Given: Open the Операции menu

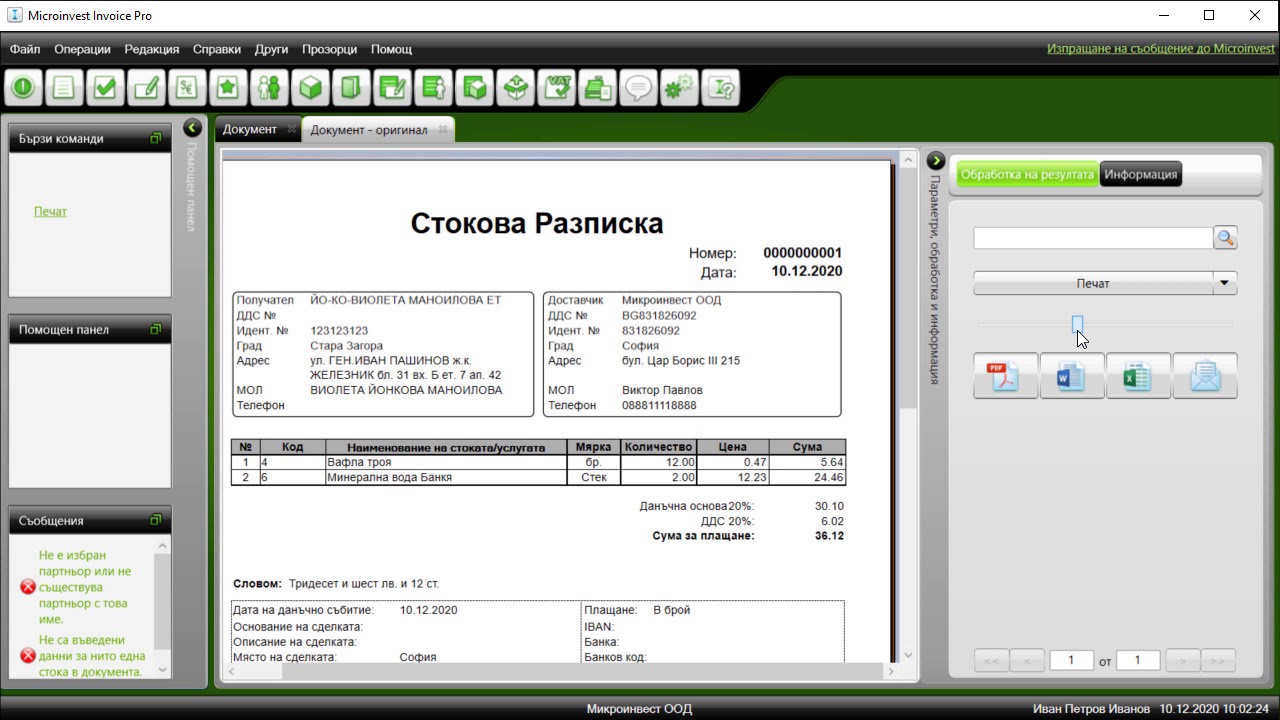Looking at the screenshot, I should pos(82,49).
